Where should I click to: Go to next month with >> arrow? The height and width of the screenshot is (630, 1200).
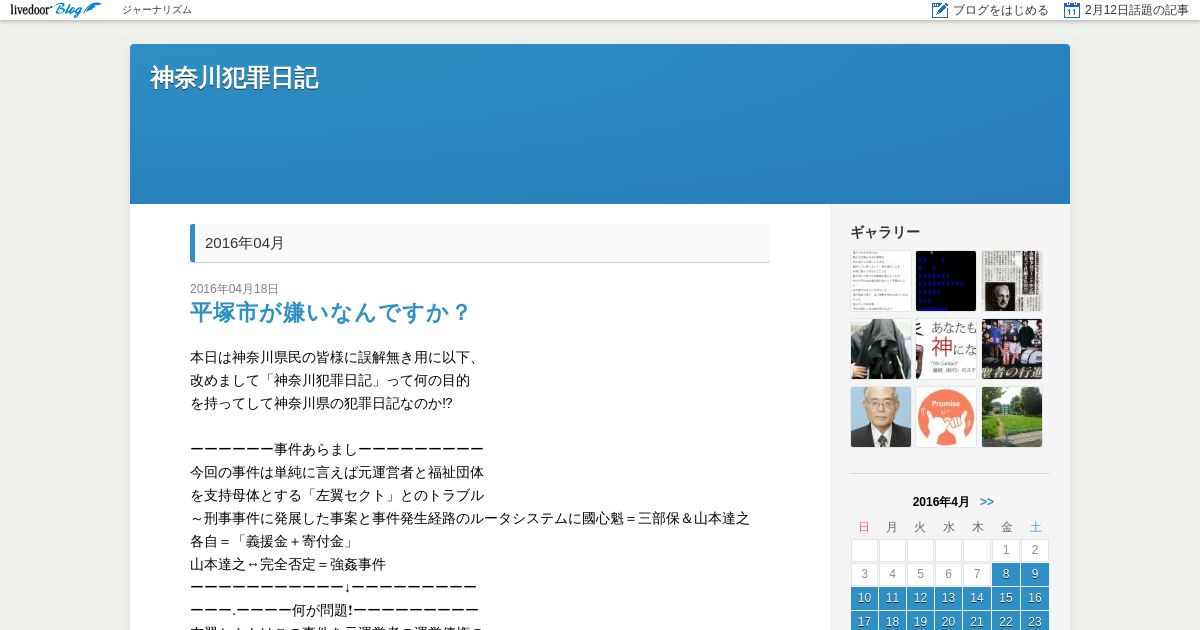click(987, 502)
